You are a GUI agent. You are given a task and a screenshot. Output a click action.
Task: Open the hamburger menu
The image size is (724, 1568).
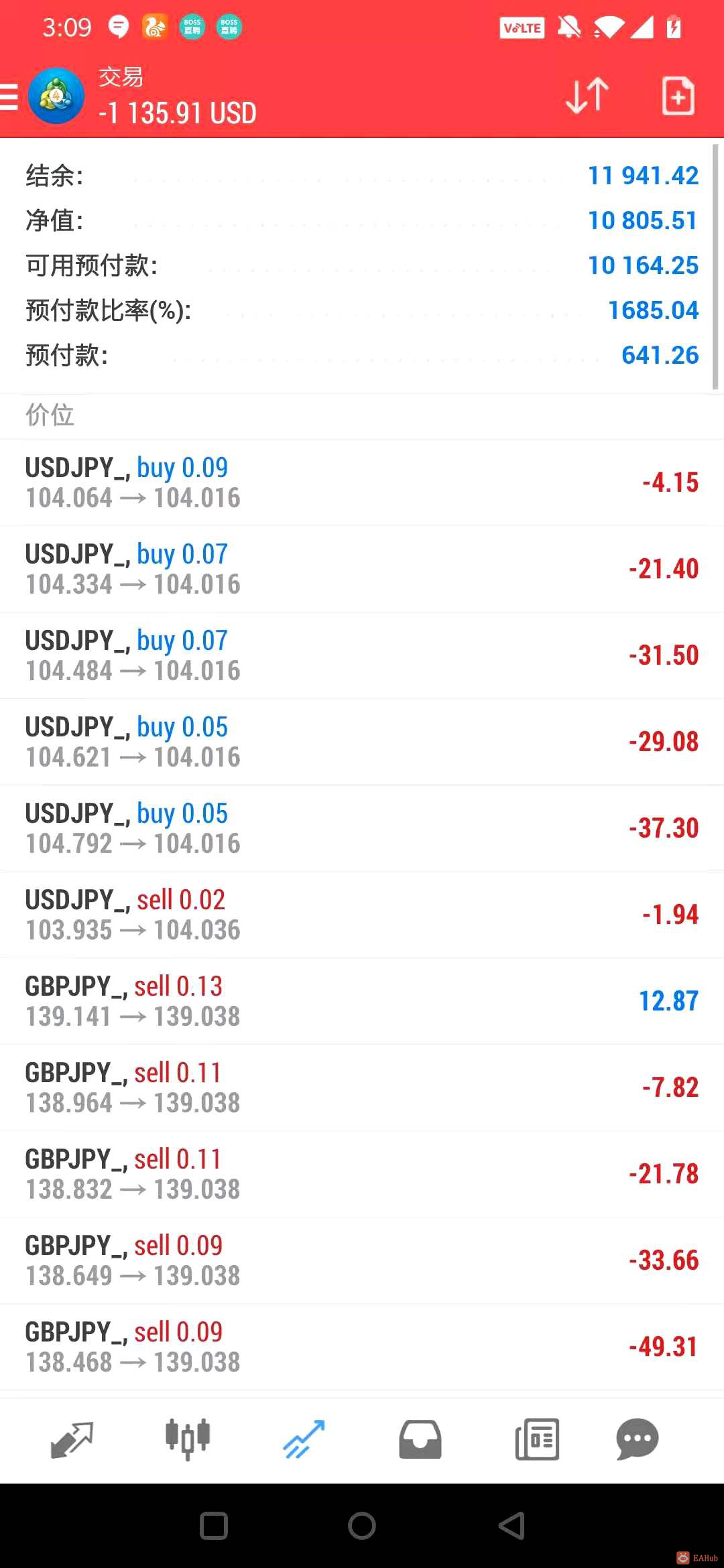click(9, 96)
